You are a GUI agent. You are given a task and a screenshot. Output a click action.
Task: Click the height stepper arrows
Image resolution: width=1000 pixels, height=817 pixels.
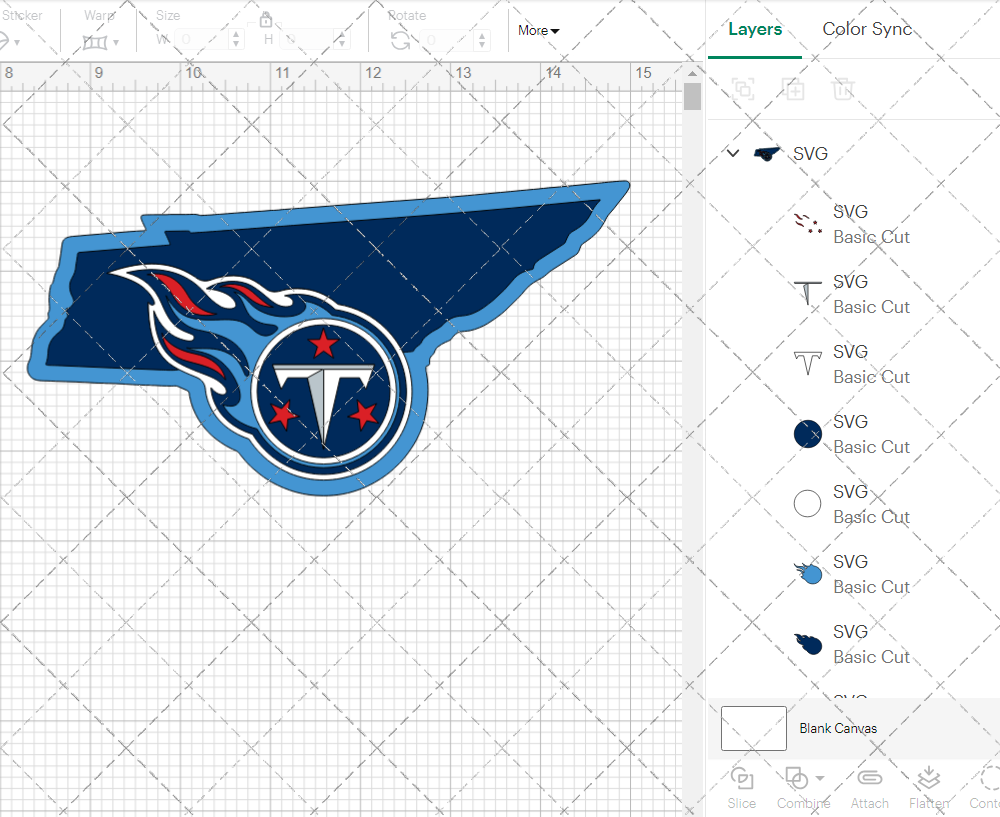tap(342, 40)
